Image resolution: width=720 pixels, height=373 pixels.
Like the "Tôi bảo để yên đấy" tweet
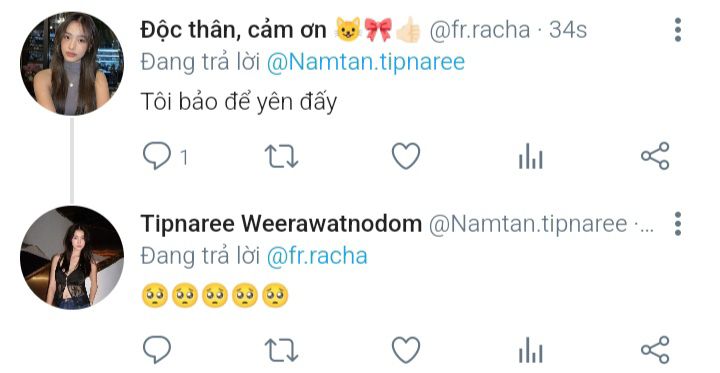point(406,156)
